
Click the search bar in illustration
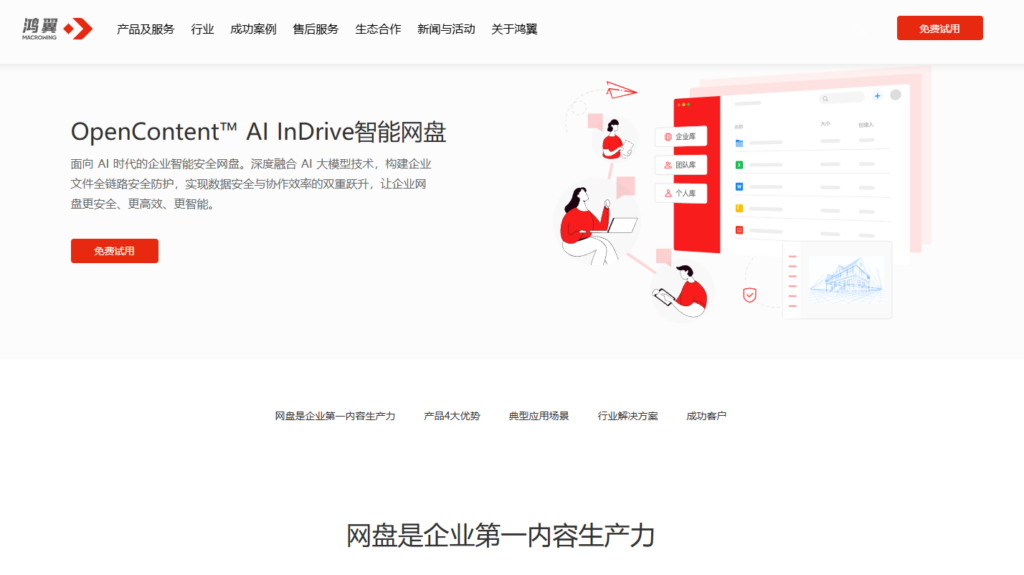click(841, 98)
